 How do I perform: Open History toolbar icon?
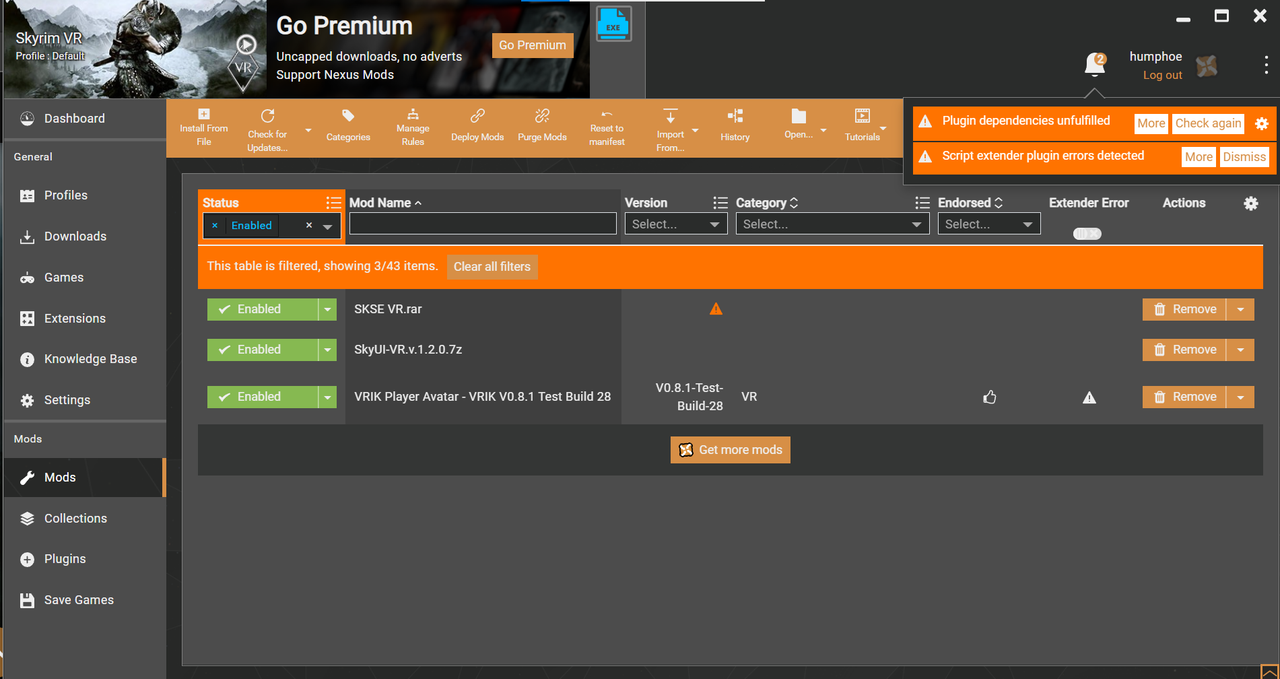click(x=735, y=117)
